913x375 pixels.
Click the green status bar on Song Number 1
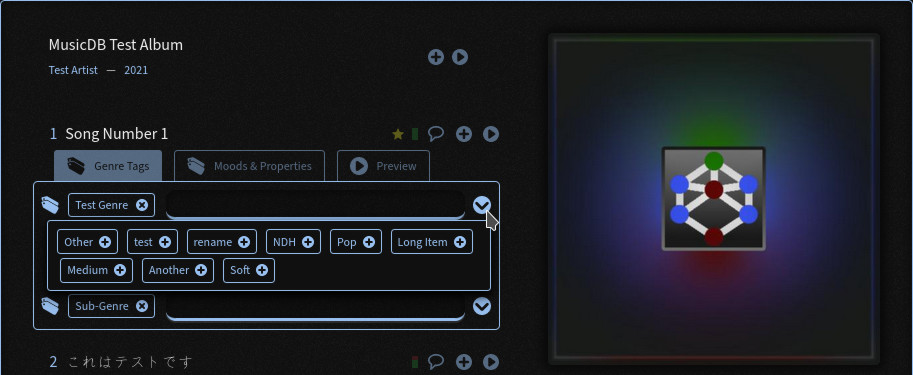pyautogui.click(x=415, y=135)
